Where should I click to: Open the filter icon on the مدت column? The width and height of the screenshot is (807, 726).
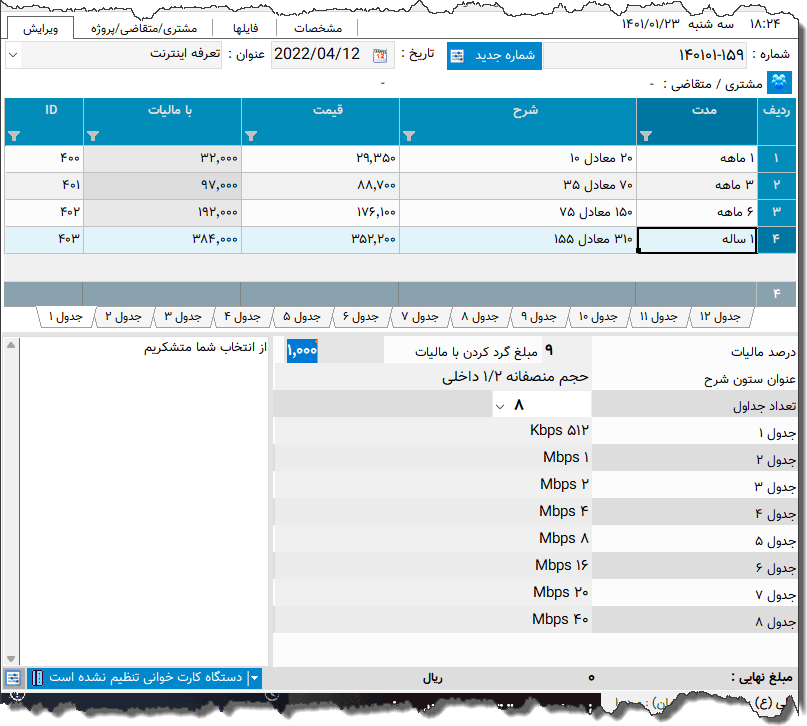click(x=643, y=134)
